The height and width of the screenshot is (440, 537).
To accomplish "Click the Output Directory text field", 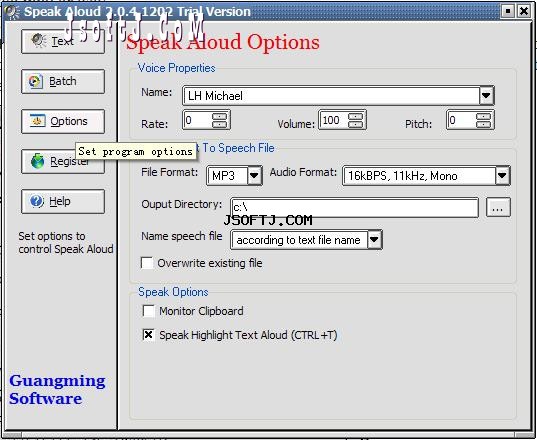I will tap(354, 208).
